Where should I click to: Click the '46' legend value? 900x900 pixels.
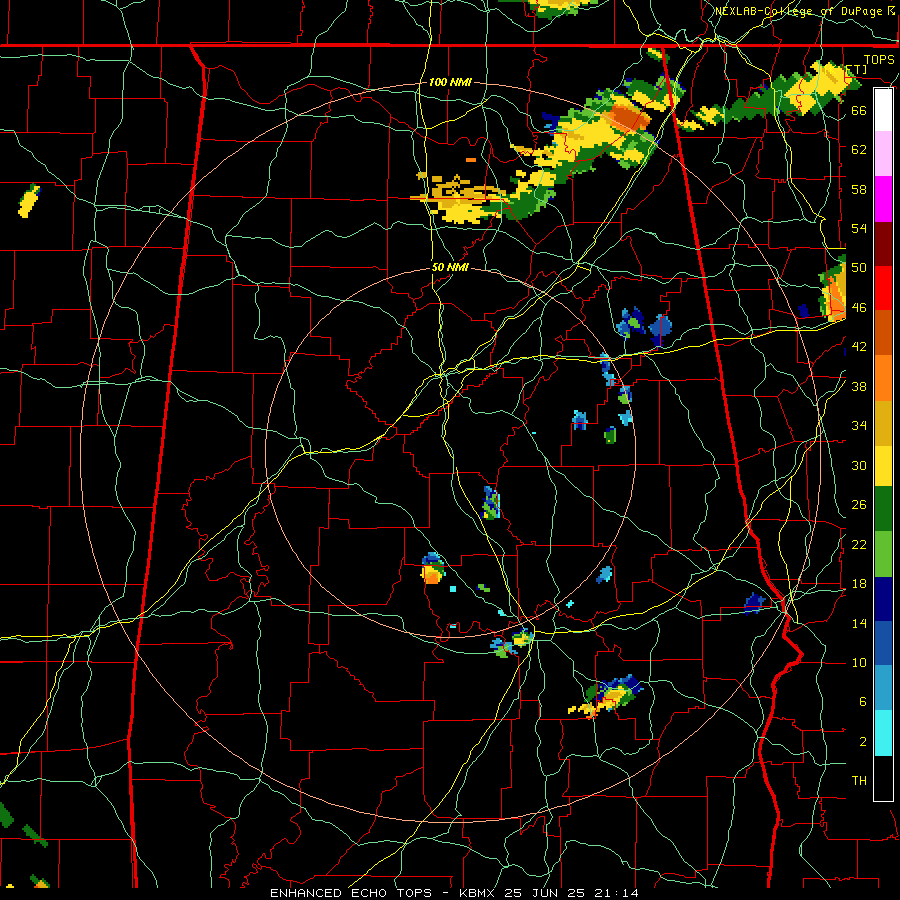coord(859,307)
